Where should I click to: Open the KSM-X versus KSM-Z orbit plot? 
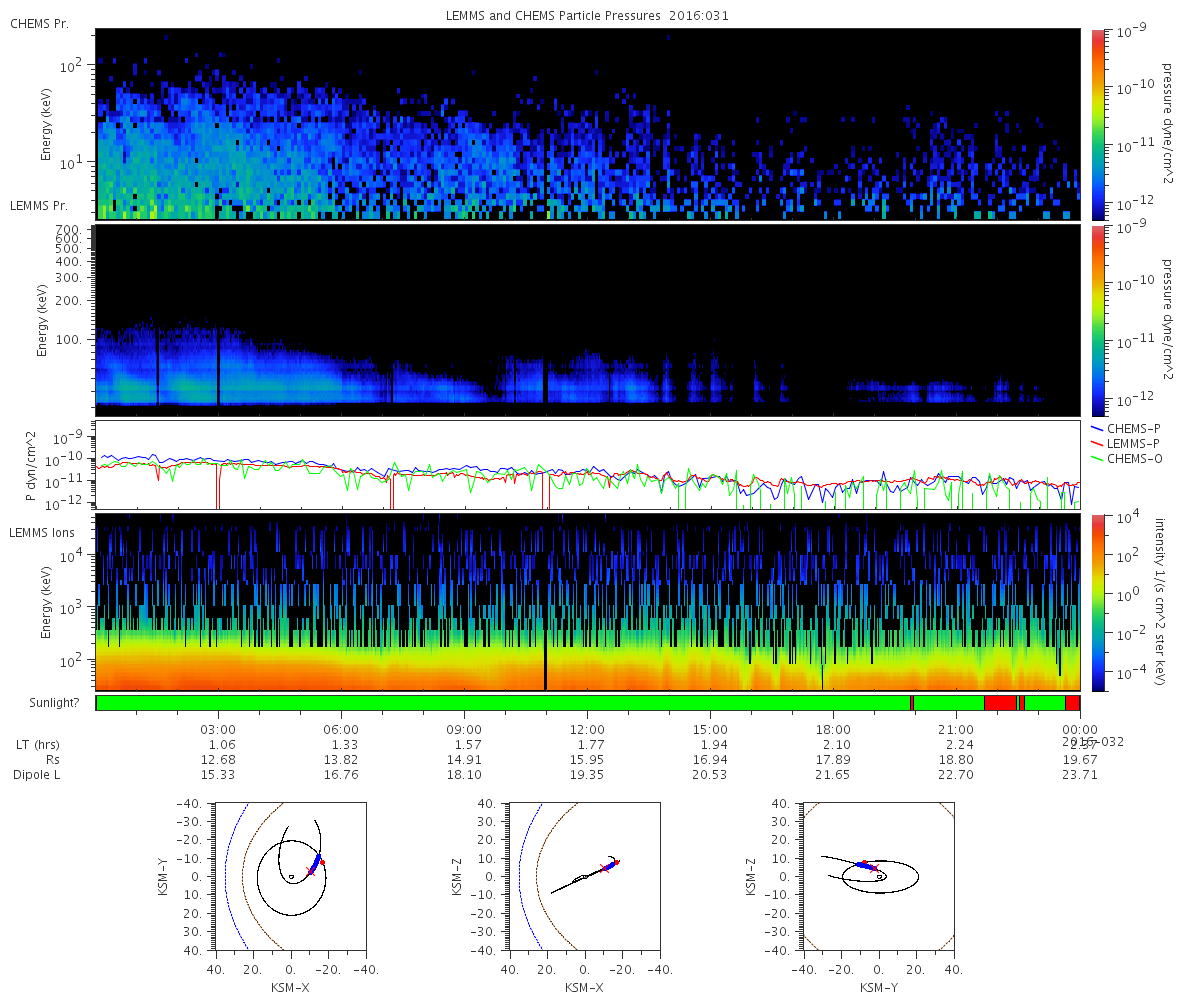(585, 875)
